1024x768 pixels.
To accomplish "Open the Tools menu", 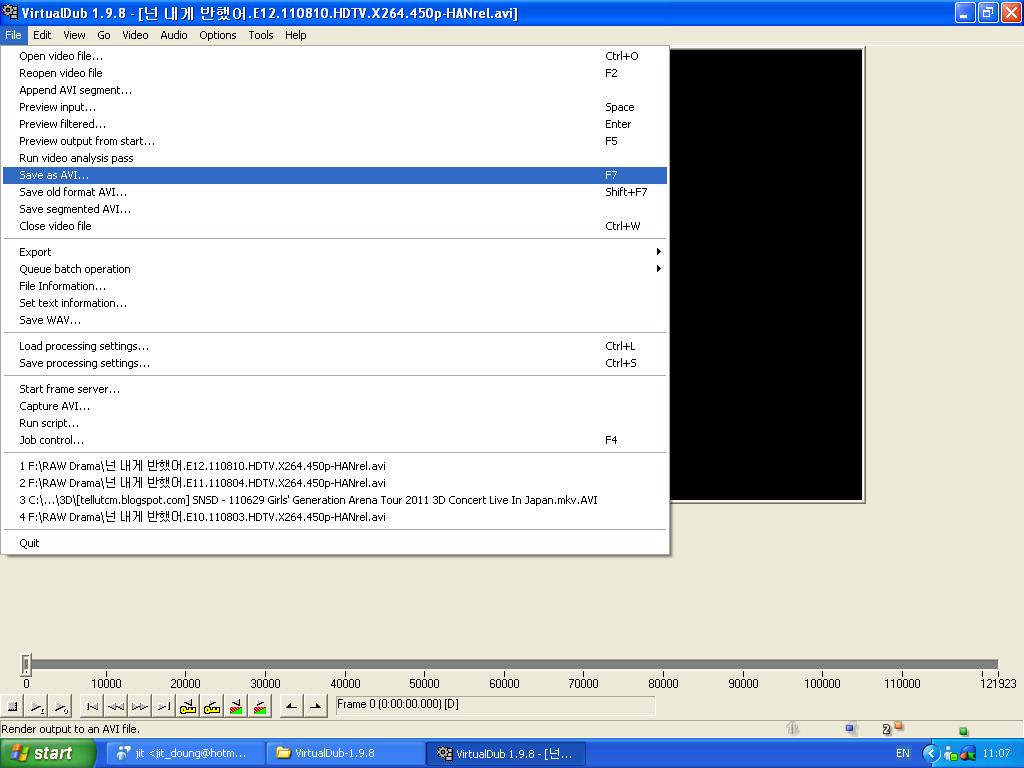I will click(x=261, y=35).
